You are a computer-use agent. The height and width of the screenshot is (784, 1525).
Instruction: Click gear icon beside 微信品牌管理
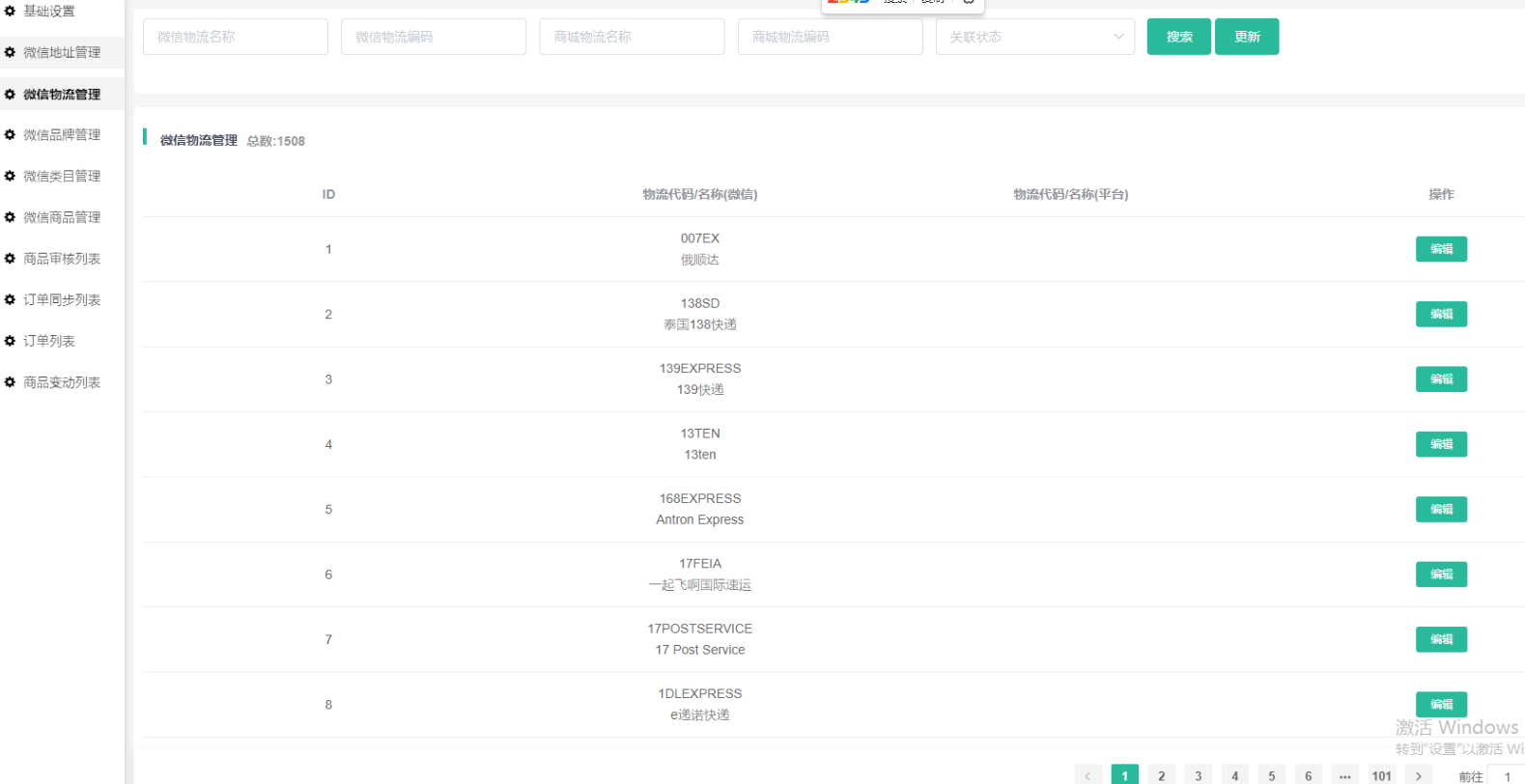(x=10, y=135)
